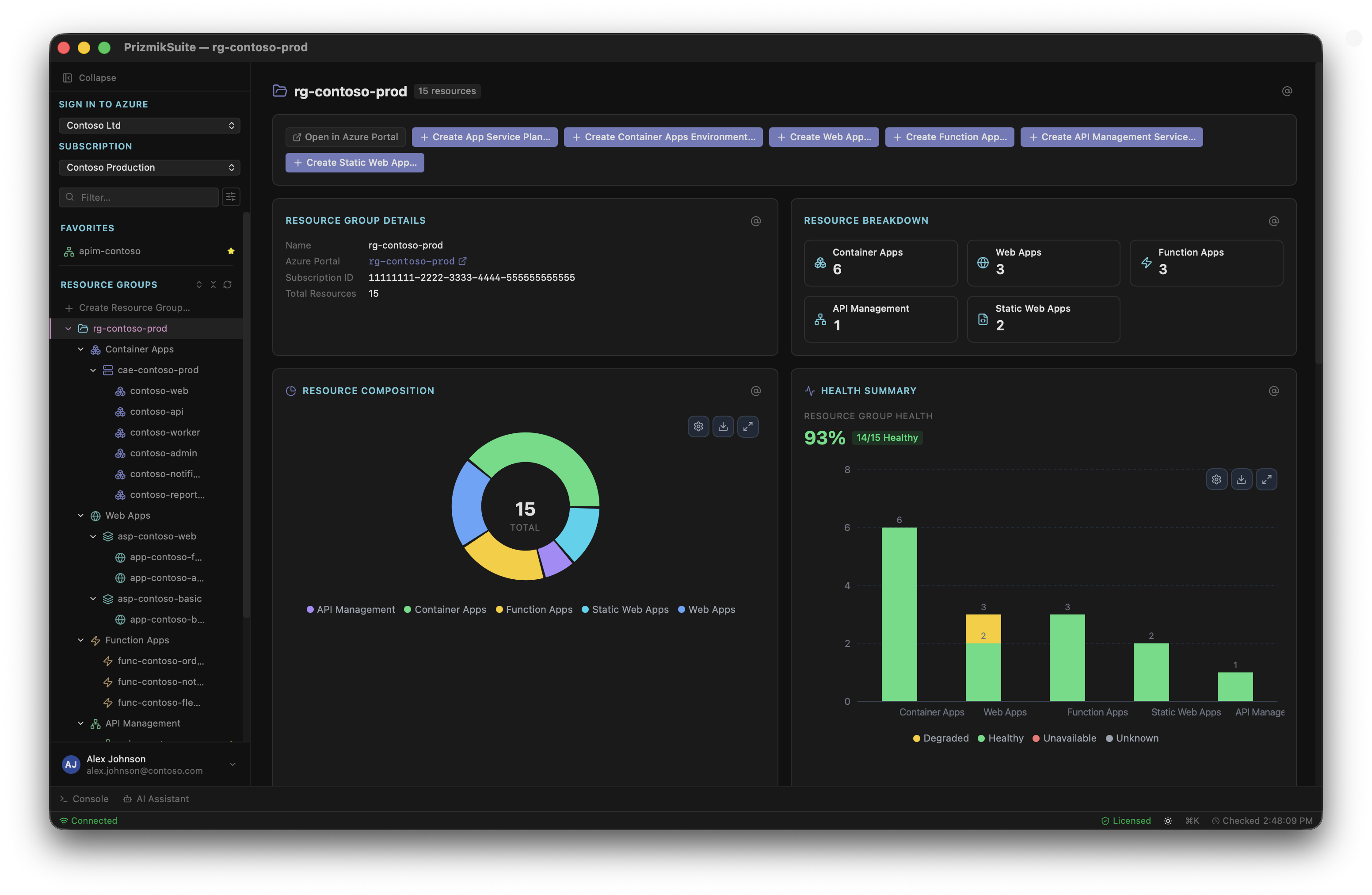Collapse asp-contoso-web plan node
The width and height of the screenshot is (1372, 895).
(x=93, y=536)
